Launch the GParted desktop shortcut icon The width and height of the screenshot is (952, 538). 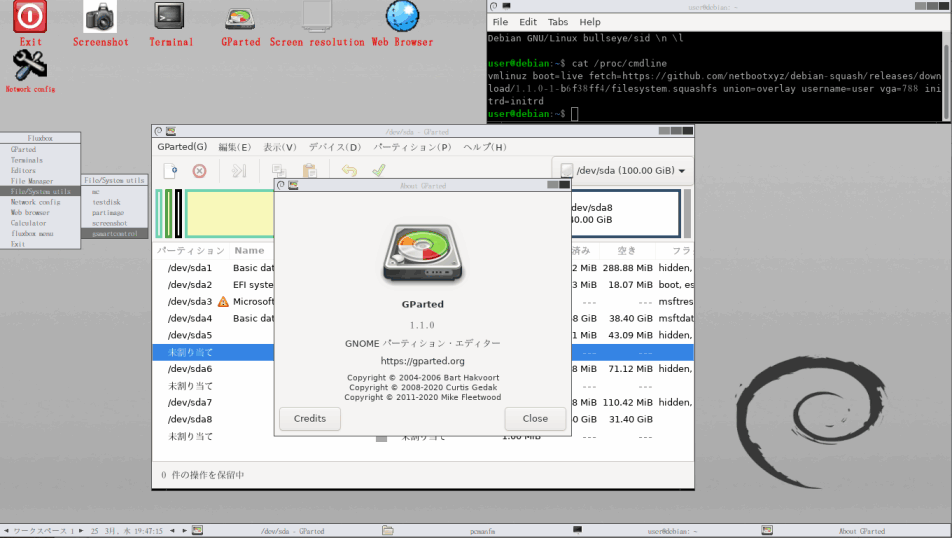click(240, 19)
